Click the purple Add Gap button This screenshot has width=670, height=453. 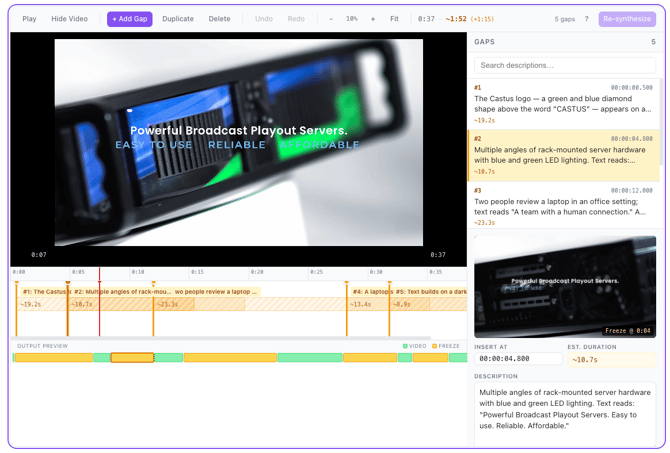129,19
